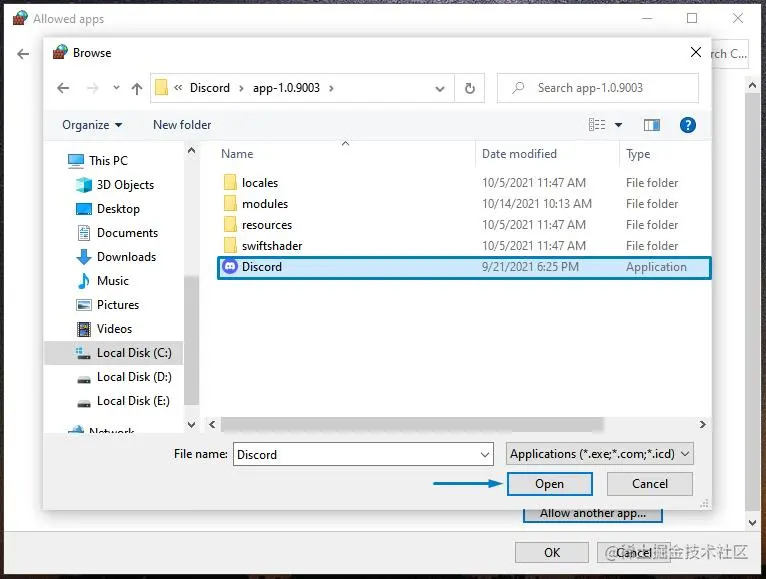The image size is (766, 579).
Task: Click the address bar folder icon
Action: click(161, 88)
